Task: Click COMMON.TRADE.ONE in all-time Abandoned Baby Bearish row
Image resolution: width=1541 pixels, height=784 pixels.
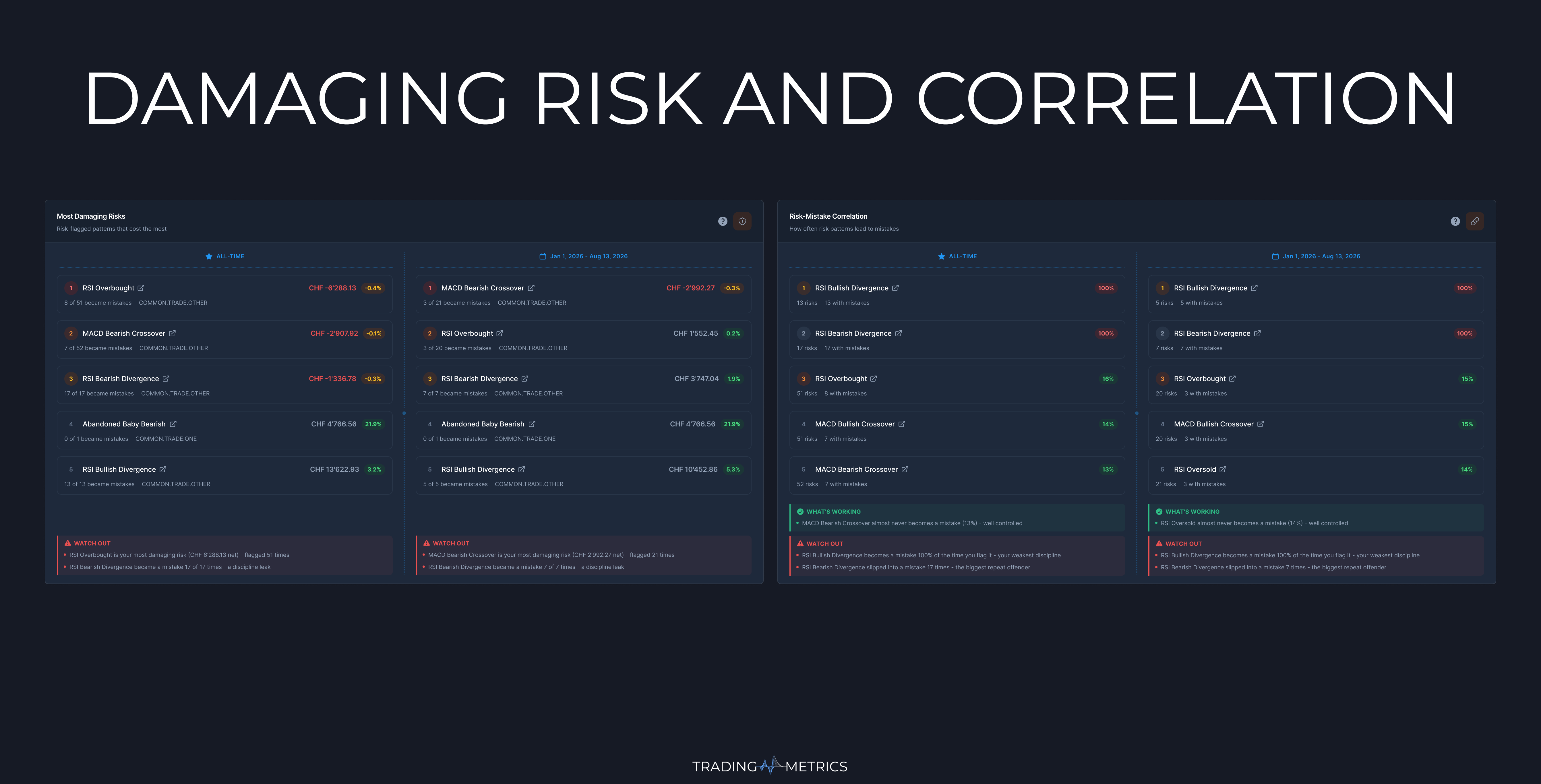Action: (166, 439)
